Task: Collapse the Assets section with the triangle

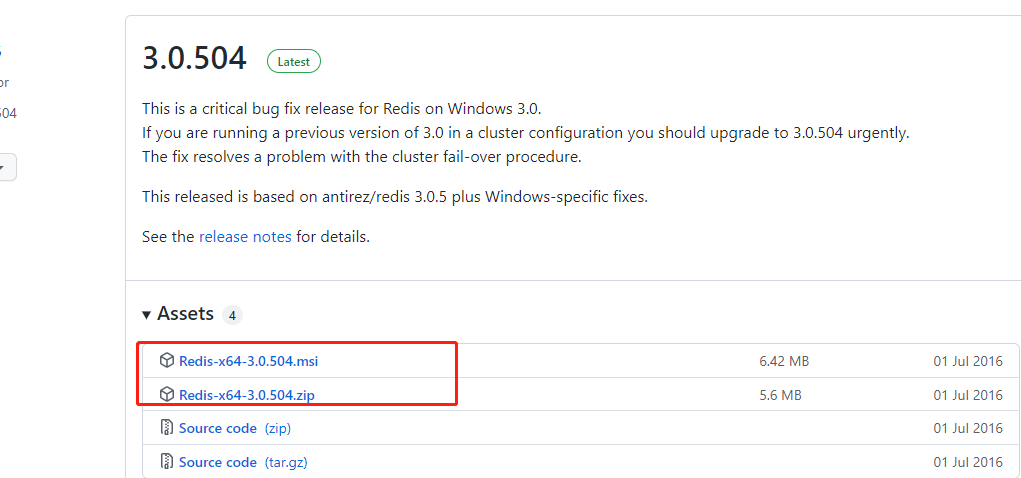Action: click(x=147, y=314)
